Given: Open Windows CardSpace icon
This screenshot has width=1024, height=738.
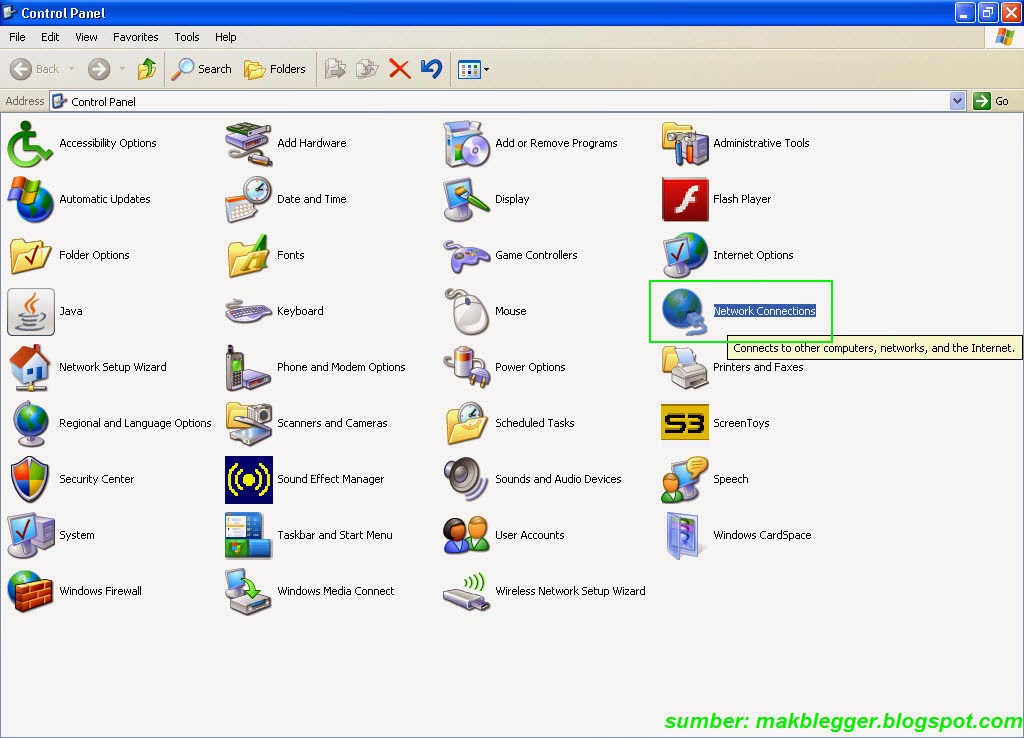Looking at the screenshot, I should coord(684,536).
